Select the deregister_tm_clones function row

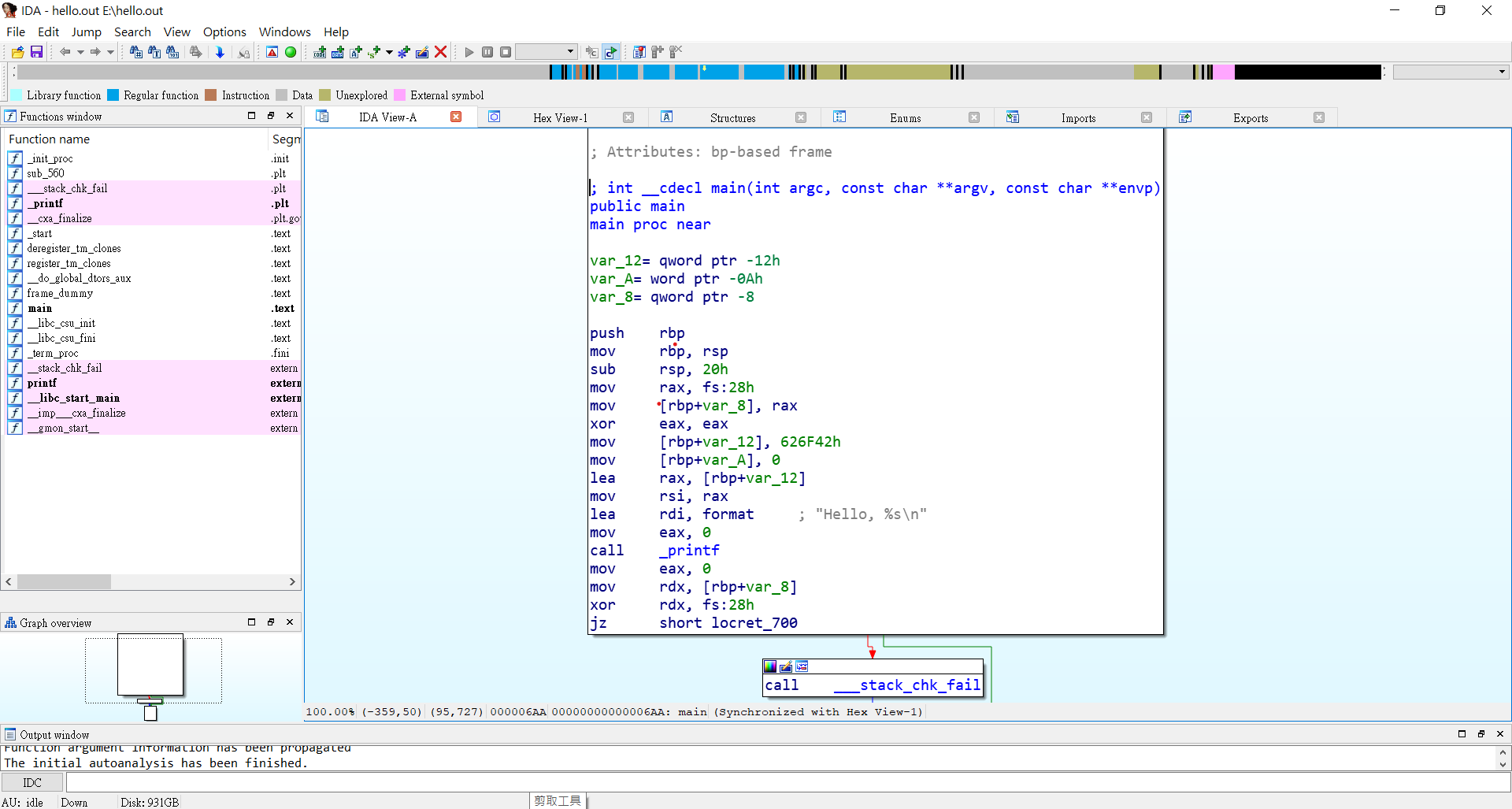point(153,248)
